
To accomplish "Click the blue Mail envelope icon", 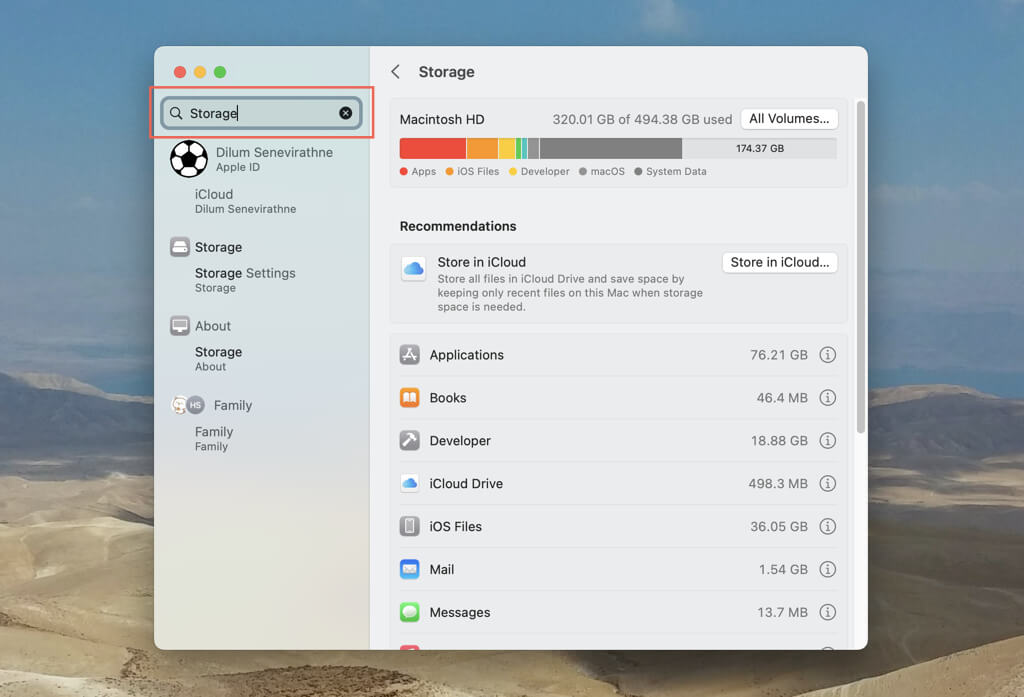I will 409,569.
